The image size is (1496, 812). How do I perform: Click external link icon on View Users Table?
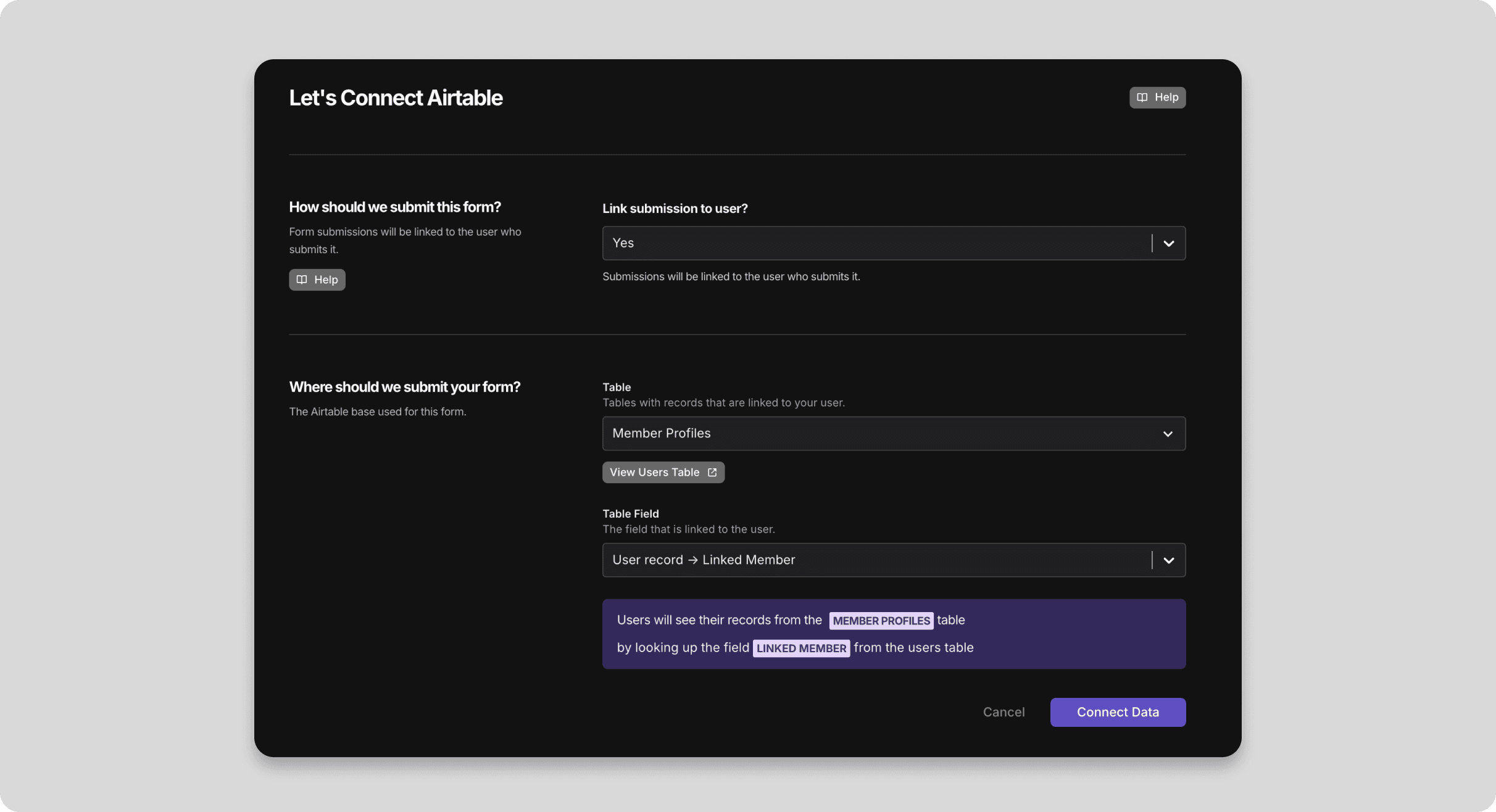(712, 472)
